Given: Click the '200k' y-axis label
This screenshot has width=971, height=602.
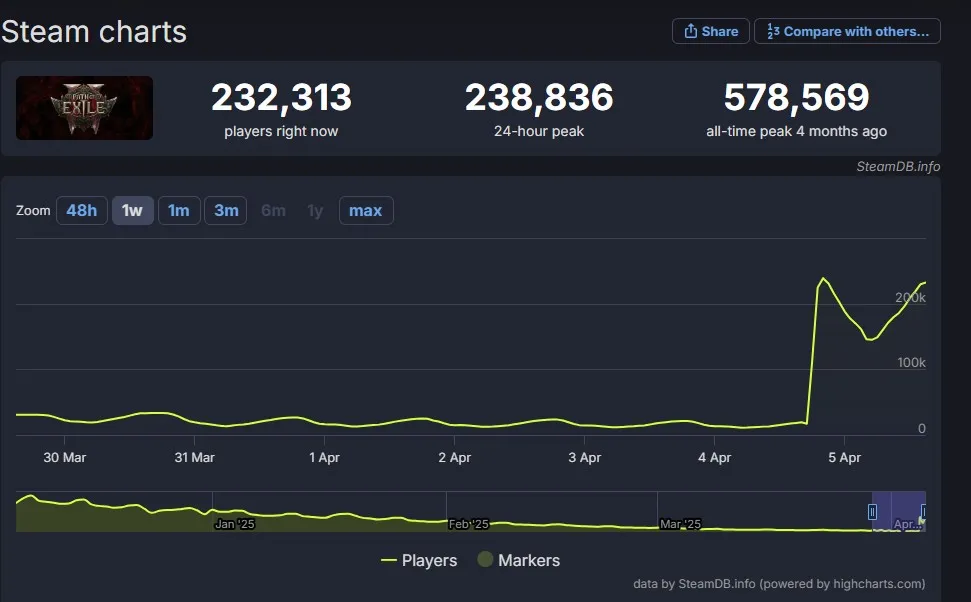Looking at the screenshot, I should click(910, 297).
